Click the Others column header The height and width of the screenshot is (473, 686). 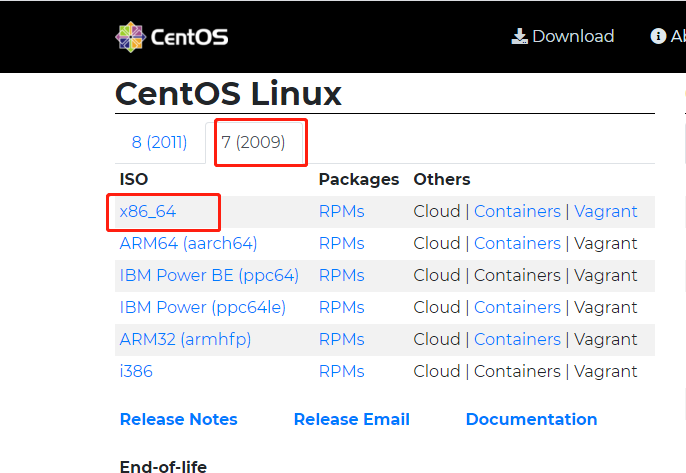click(x=442, y=179)
